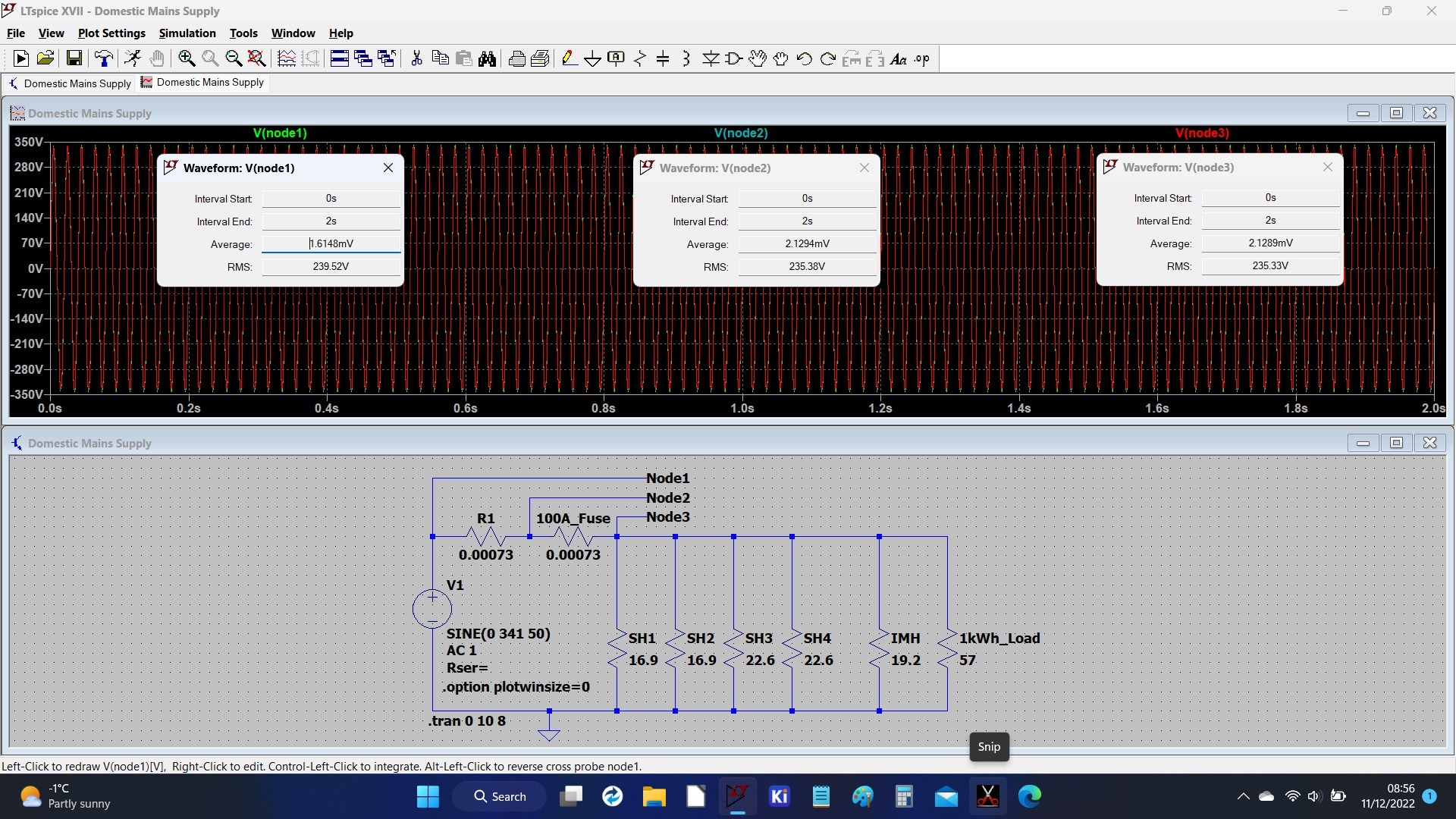Open a file using the folder icon
The image size is (1456, 819).
click(45, 58)
